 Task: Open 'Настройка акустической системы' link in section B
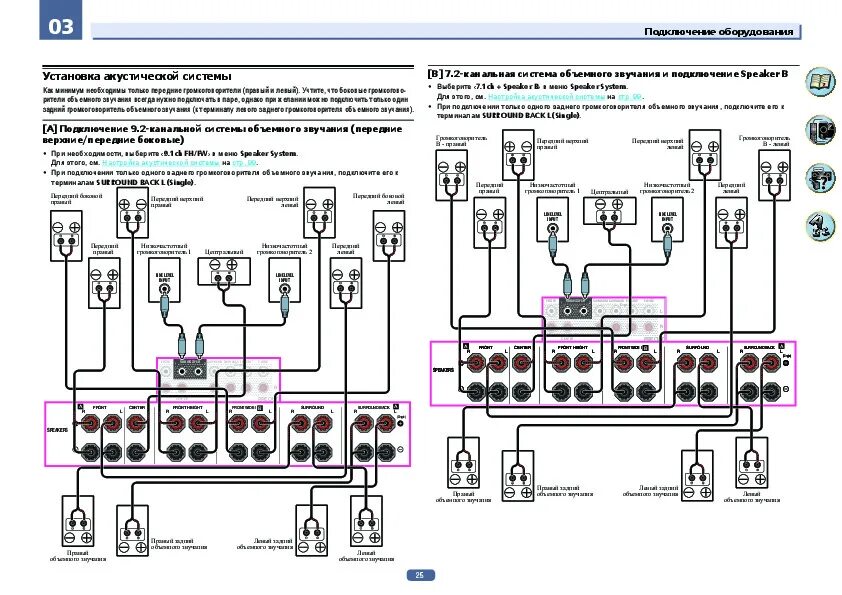point(547,97)
